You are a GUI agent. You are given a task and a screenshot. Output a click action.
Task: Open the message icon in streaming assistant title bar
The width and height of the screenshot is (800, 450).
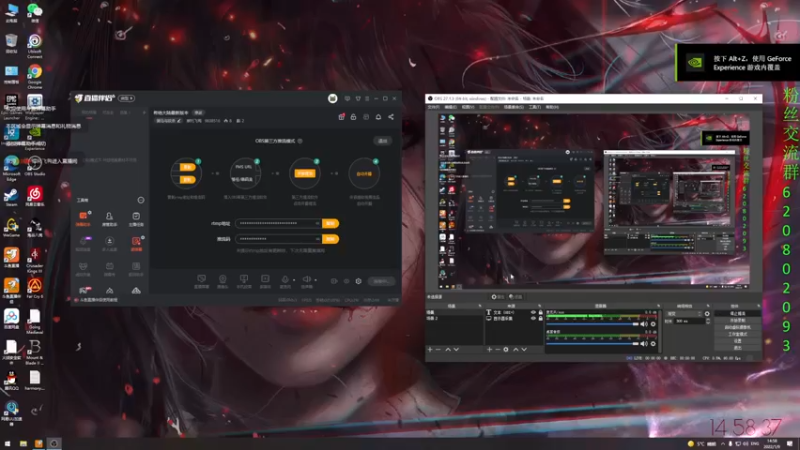[347, 98]
